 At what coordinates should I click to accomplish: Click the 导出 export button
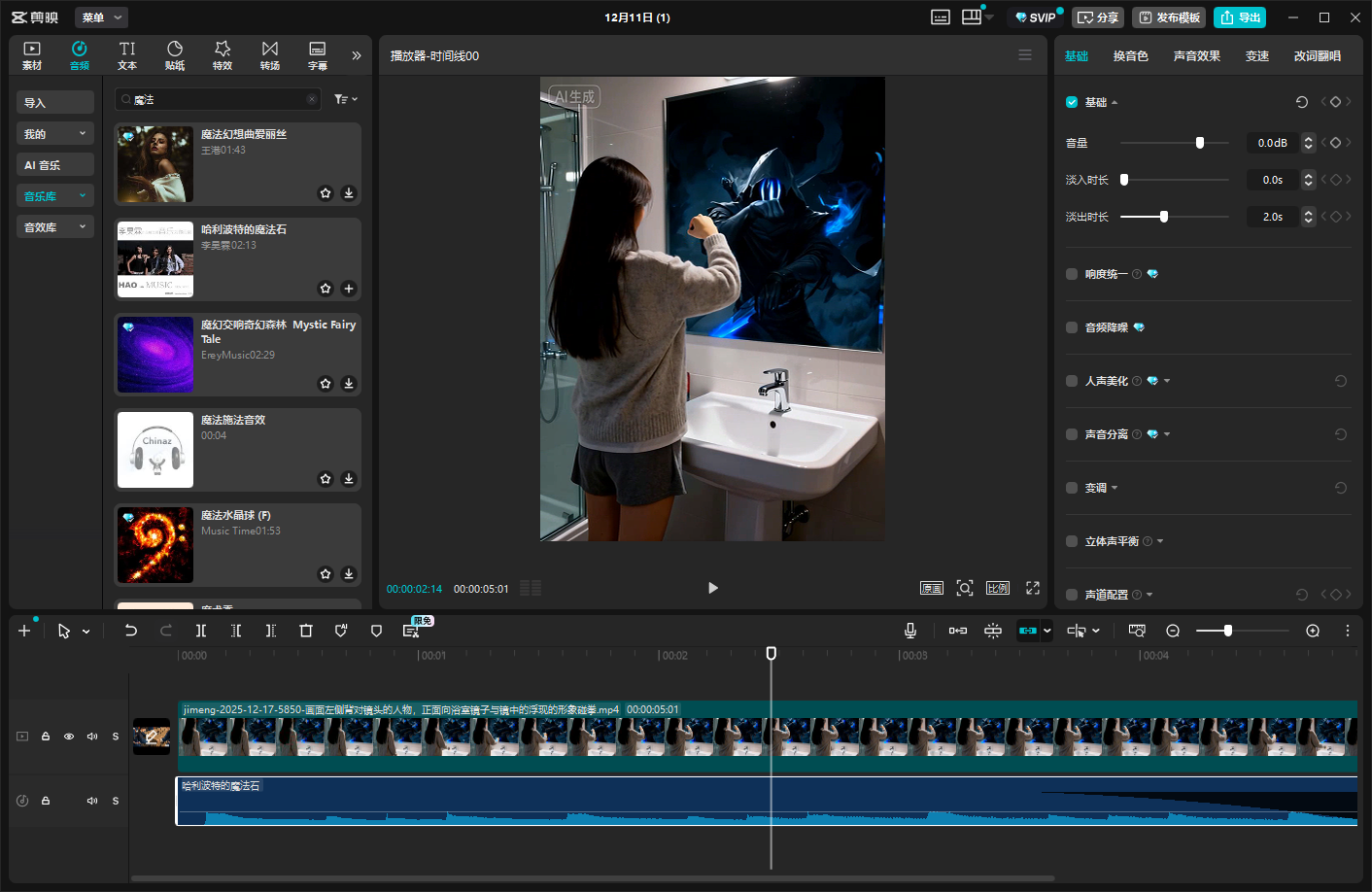tap(1240, 17)
